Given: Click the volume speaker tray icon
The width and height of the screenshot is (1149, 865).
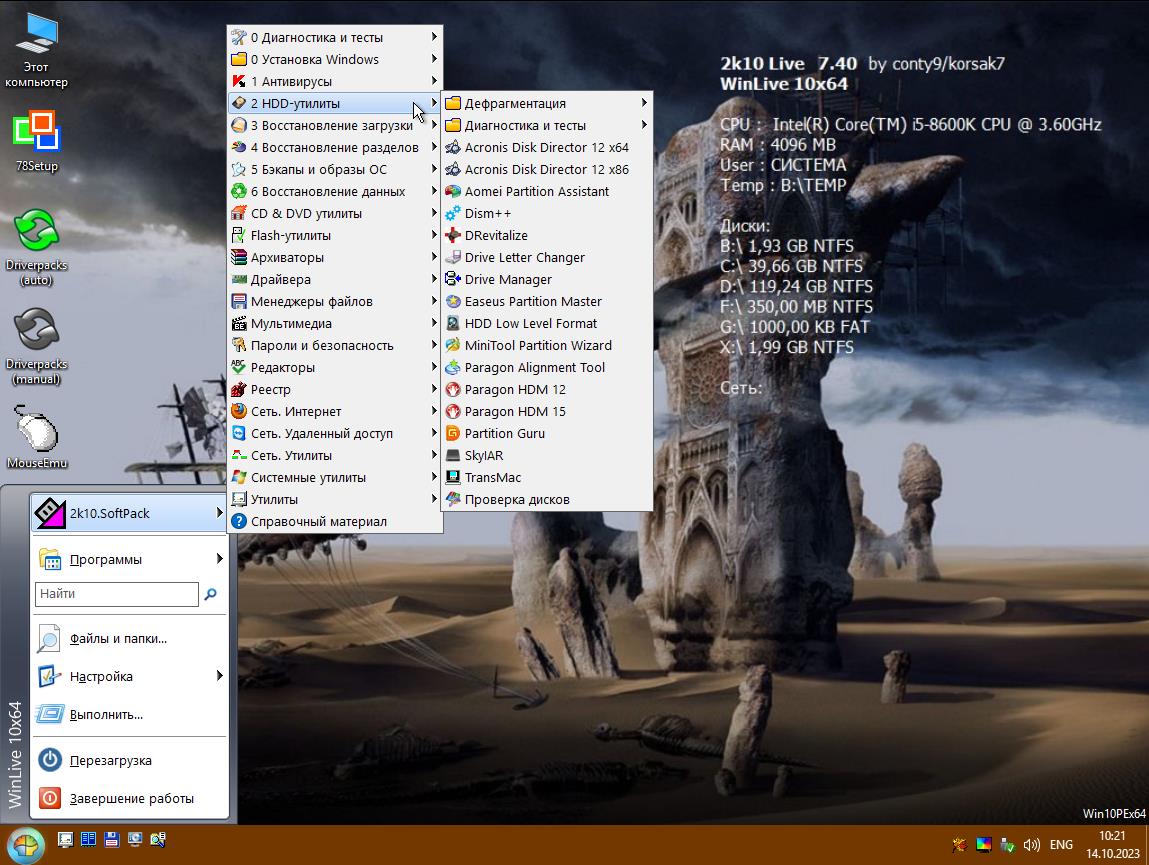Looking at the screenshot, I should pos(1032,845).
